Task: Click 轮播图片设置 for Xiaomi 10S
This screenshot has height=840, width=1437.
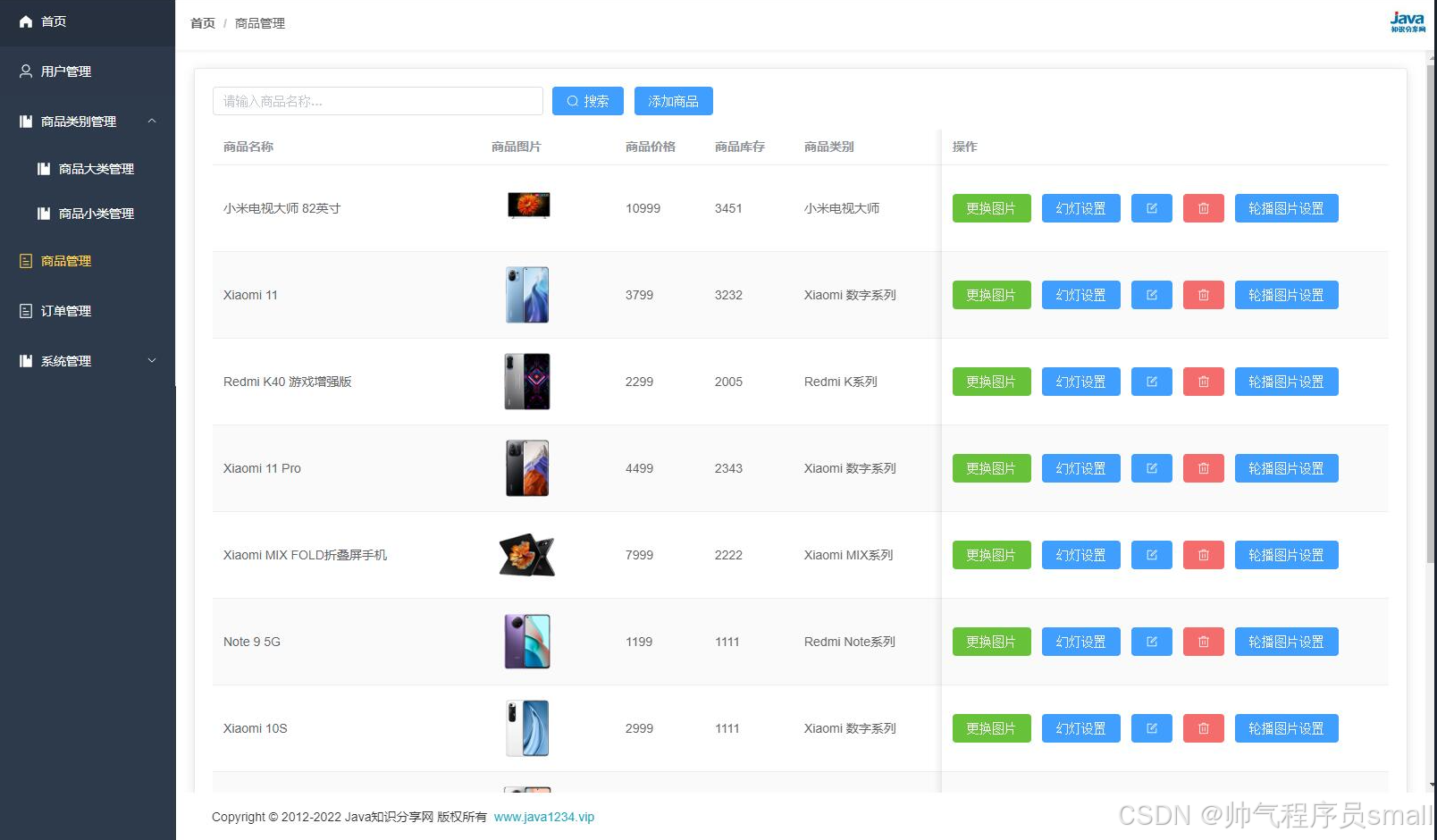Action: (1287, 728)
